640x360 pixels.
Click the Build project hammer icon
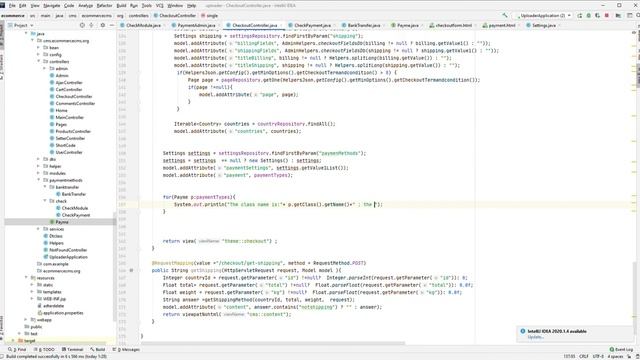pyautogui.click(x=505, y=16)
